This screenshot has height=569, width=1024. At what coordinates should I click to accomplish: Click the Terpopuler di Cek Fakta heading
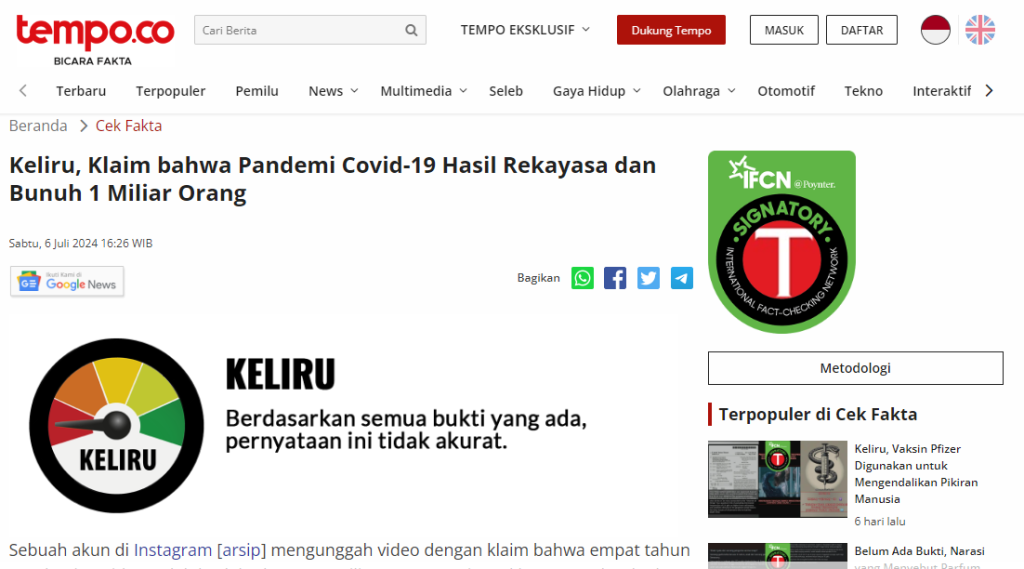coord(818,414)
